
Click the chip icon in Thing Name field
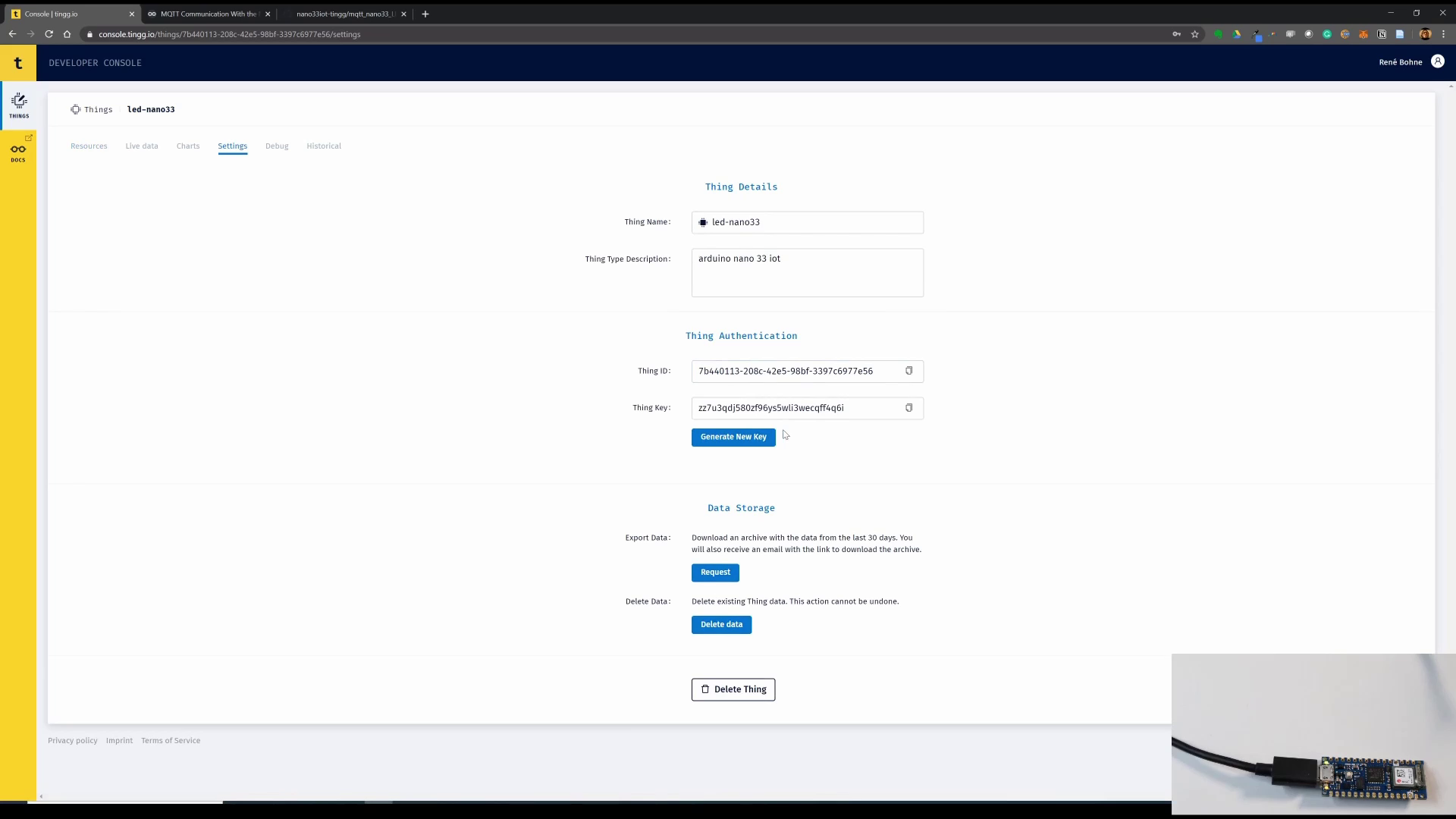(x=703, y=222)
